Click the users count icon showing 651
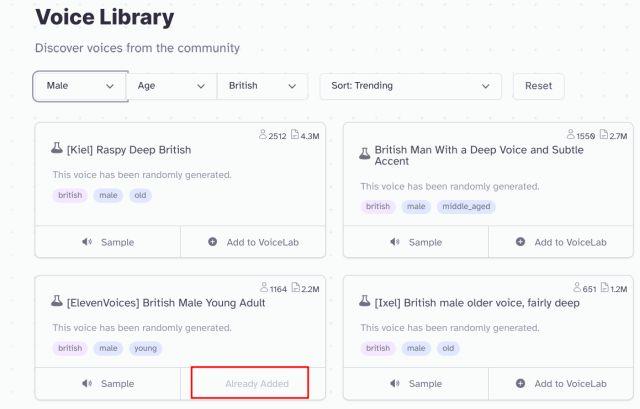The width and height of the screenshot is (640, 409). coord(577,289)
